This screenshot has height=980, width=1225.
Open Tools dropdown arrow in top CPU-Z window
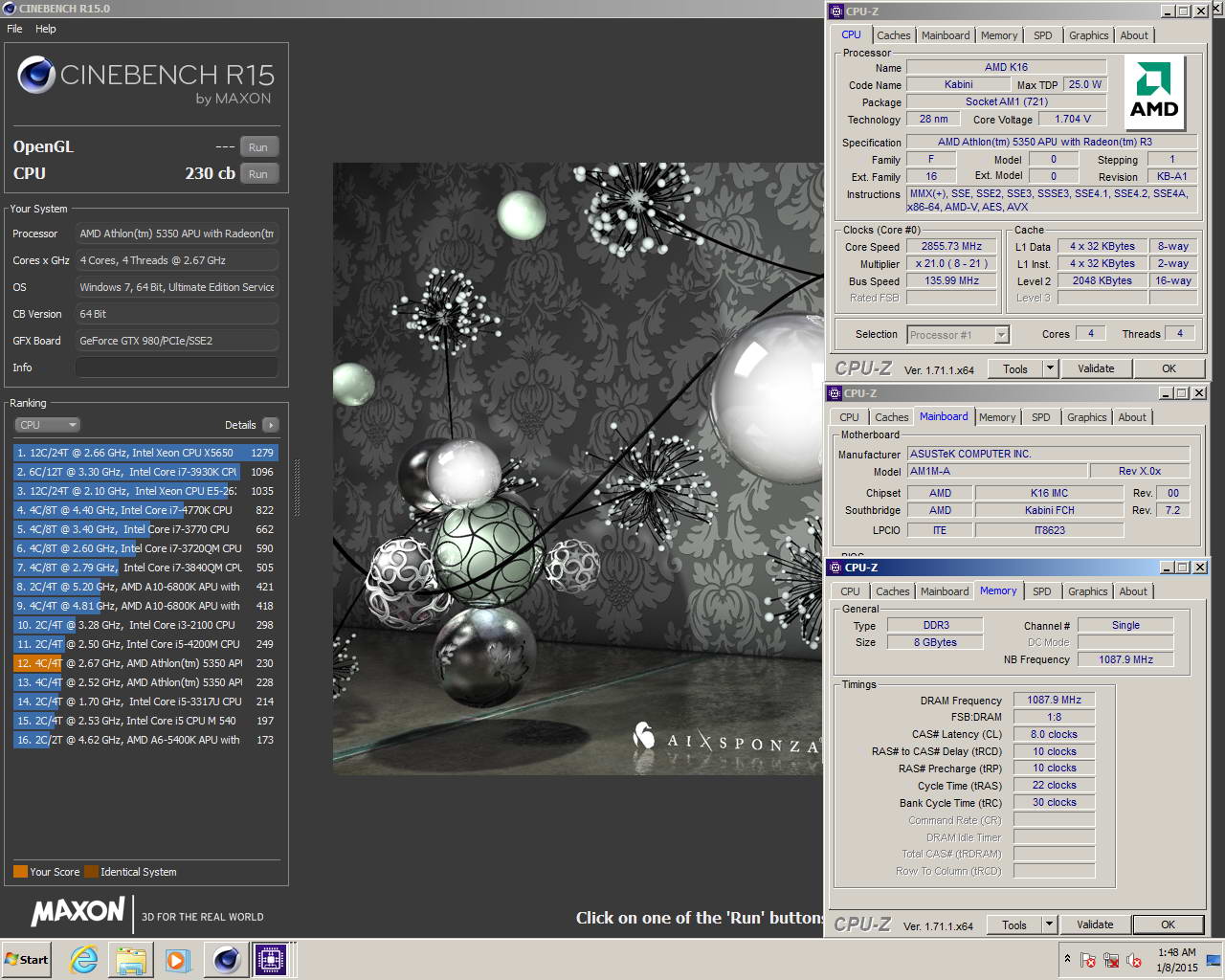pyautogui.click(x=1050, y=368)
